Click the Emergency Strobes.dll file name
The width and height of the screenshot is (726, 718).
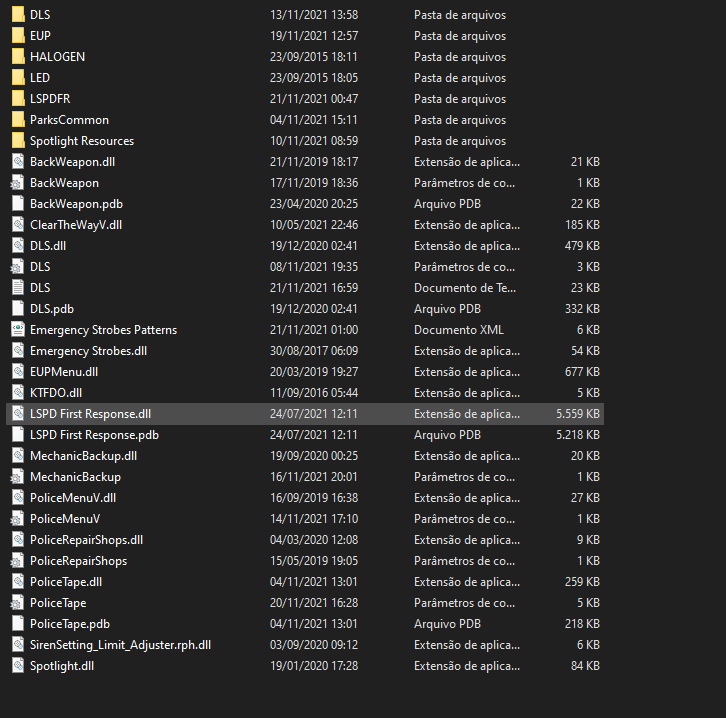[x=88, y=351]
